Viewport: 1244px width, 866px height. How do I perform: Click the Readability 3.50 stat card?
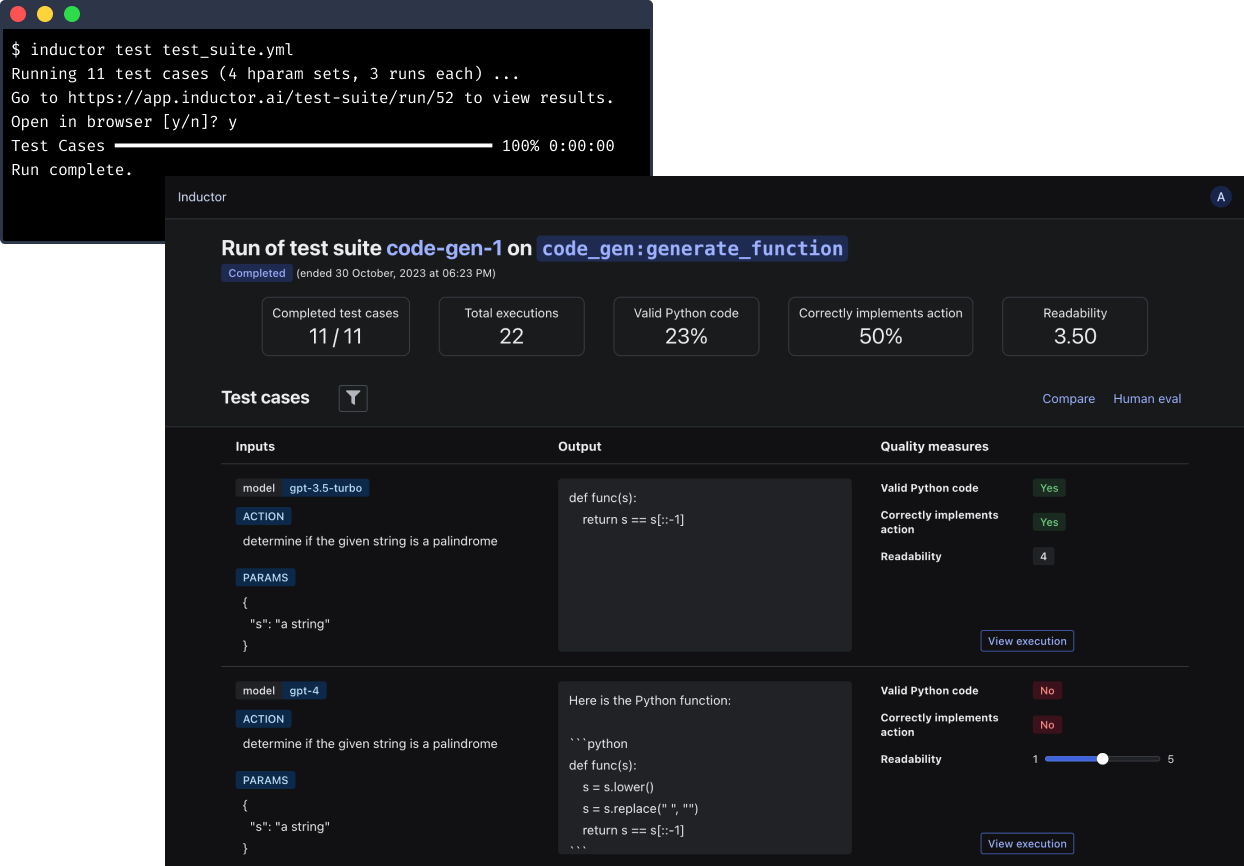(1075, 326)
